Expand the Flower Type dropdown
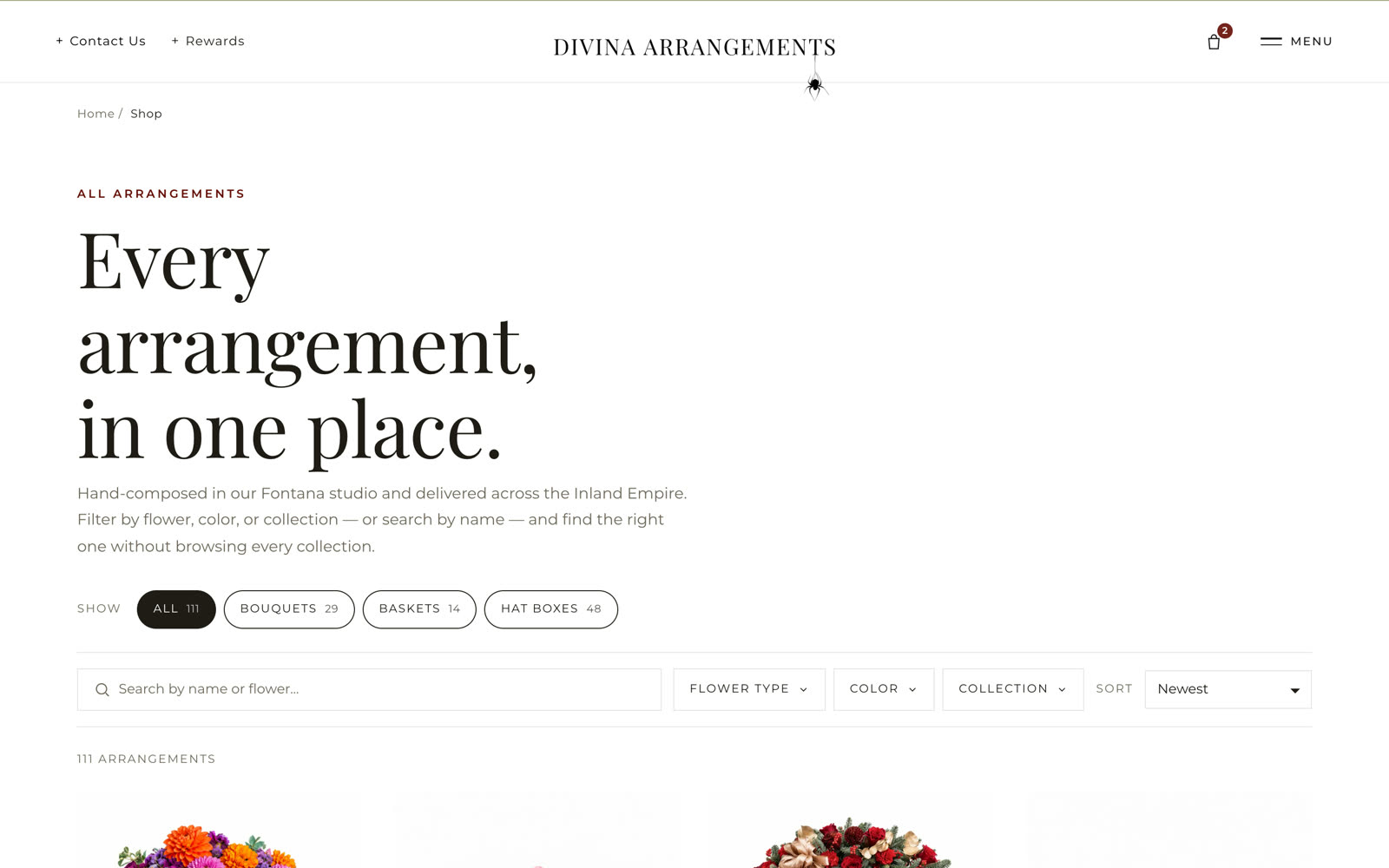This screenshot has width=1389, height=868. click(749, 689)
